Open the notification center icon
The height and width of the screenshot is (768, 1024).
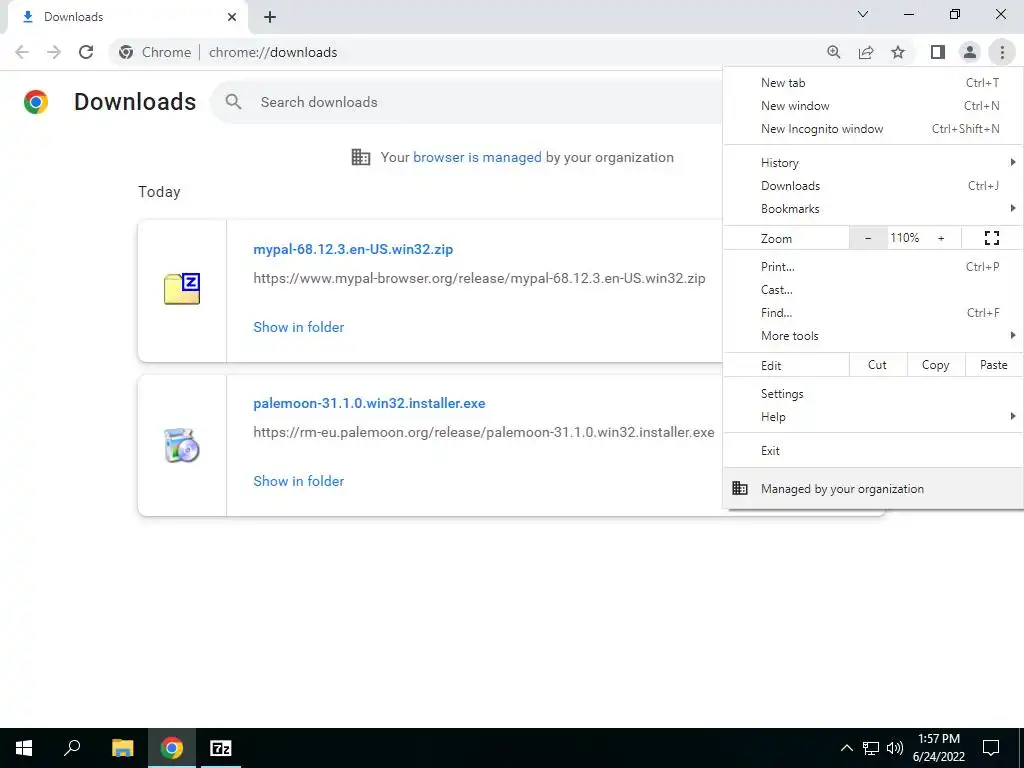(x=991, y=748)
